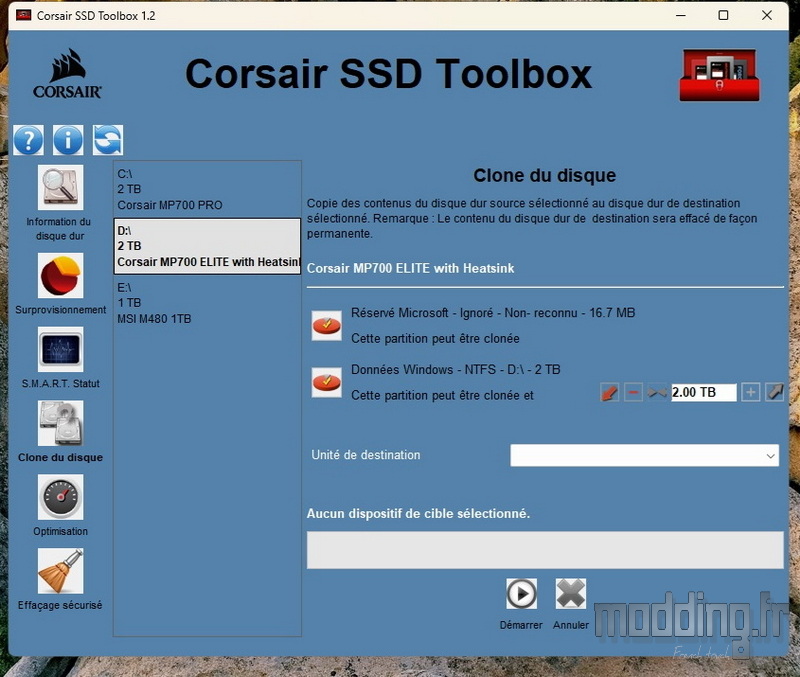Open the help question mark icon
The width and height of the screenshot is (800, 677).
29,140
